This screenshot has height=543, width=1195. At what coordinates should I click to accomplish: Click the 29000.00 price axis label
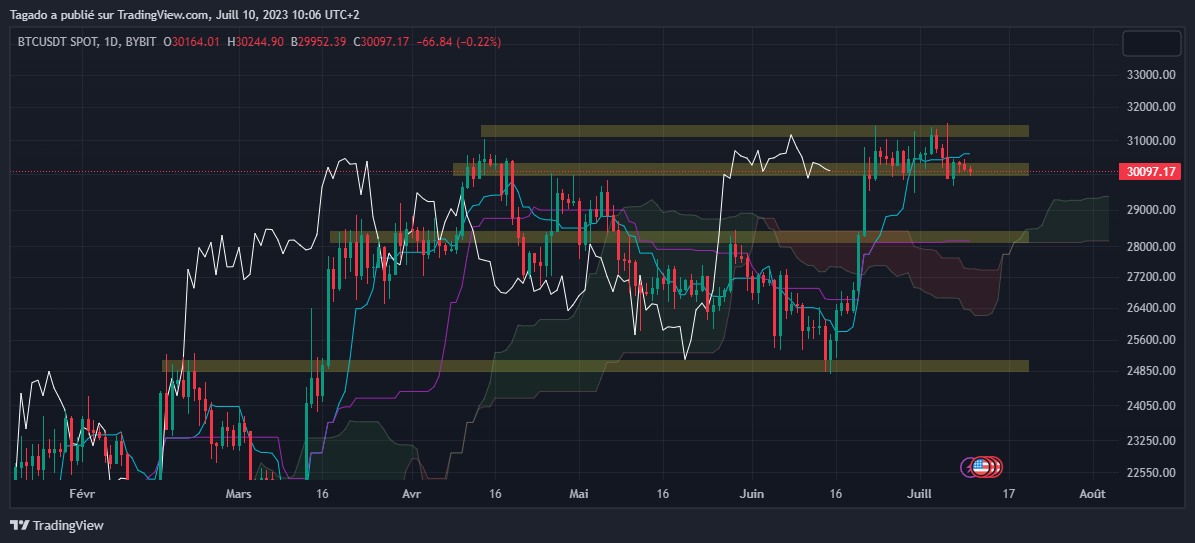[x=1151, y=210]
